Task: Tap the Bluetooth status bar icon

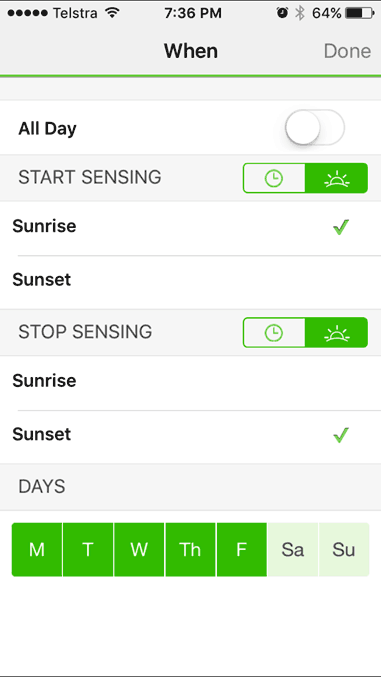Action: (x=299, y=13)
